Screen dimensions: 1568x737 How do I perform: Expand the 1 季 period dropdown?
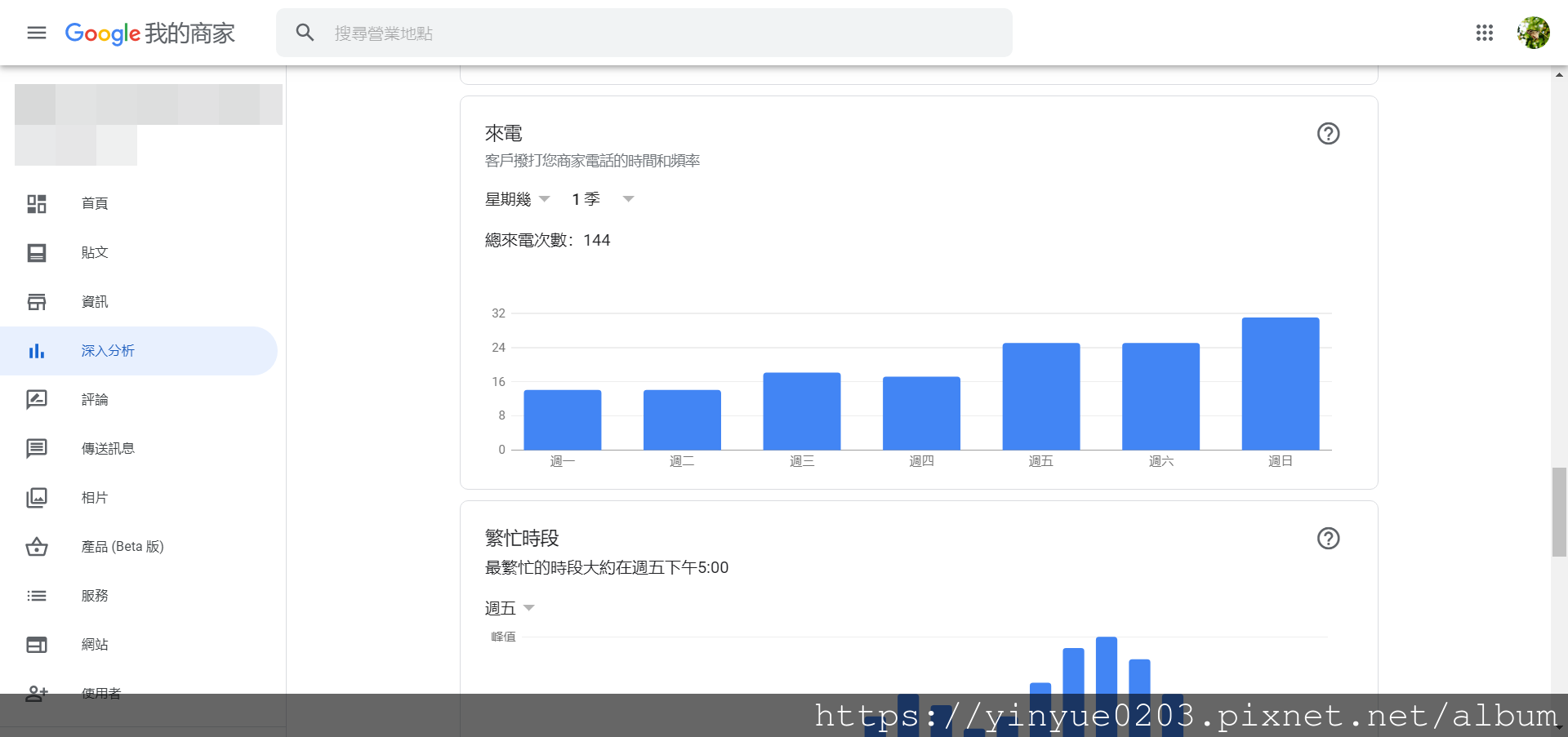(603, 199)
